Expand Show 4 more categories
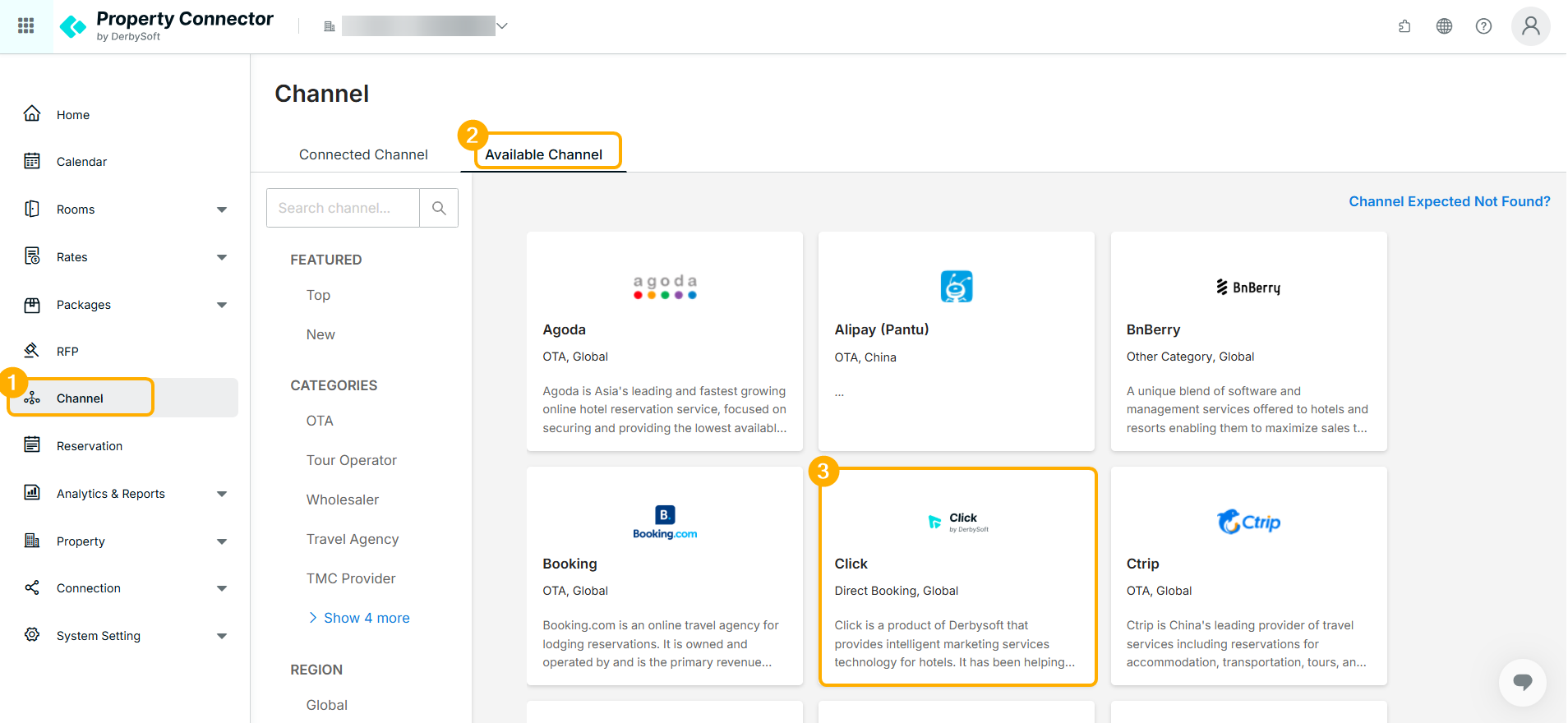1568x723 pixels. [358, 618]
